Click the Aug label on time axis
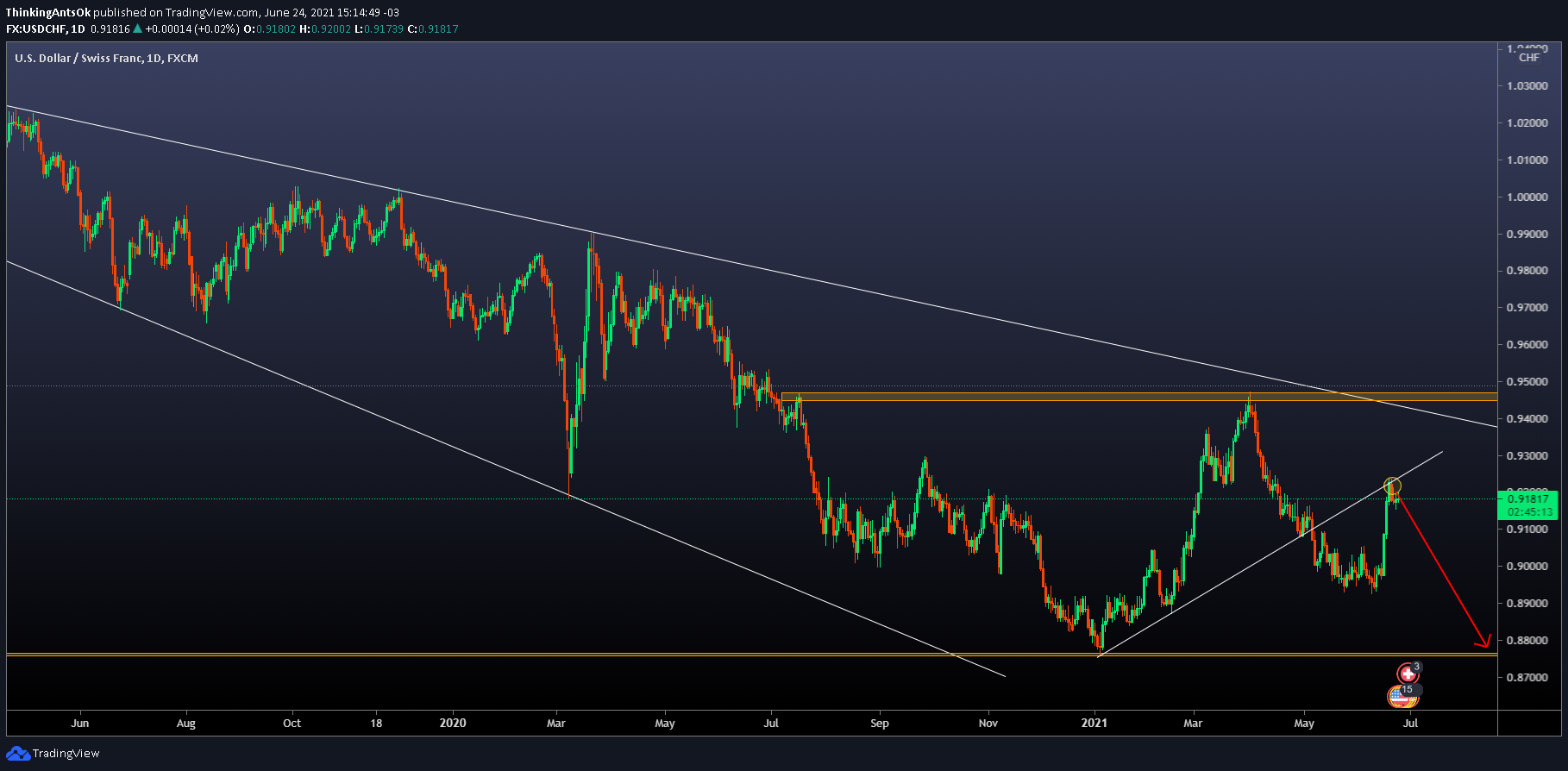The height and width of the screenshot is (771, 1568). point(185,724)
